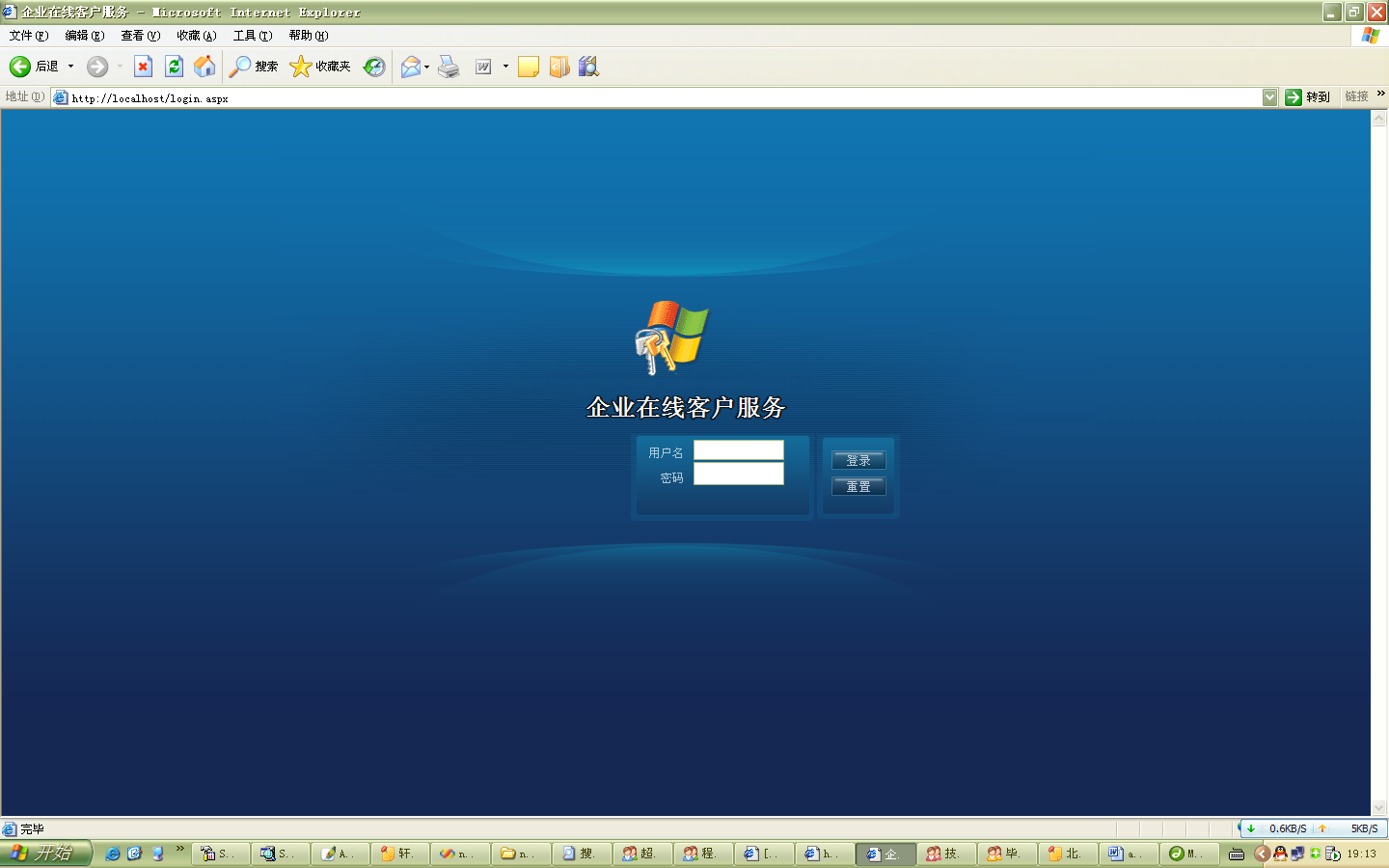Open the Windows 开始 Start button
Screen dimensions: 1389x868
tap(44, 854)
